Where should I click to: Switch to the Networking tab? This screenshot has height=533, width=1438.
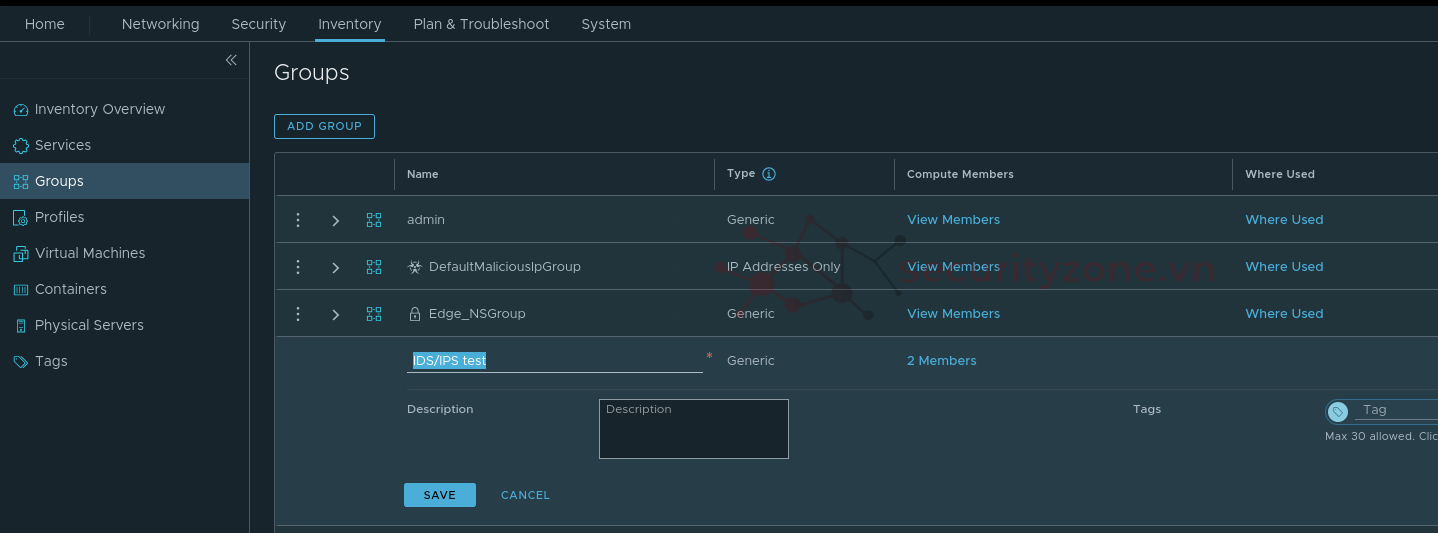click(160, 24)
